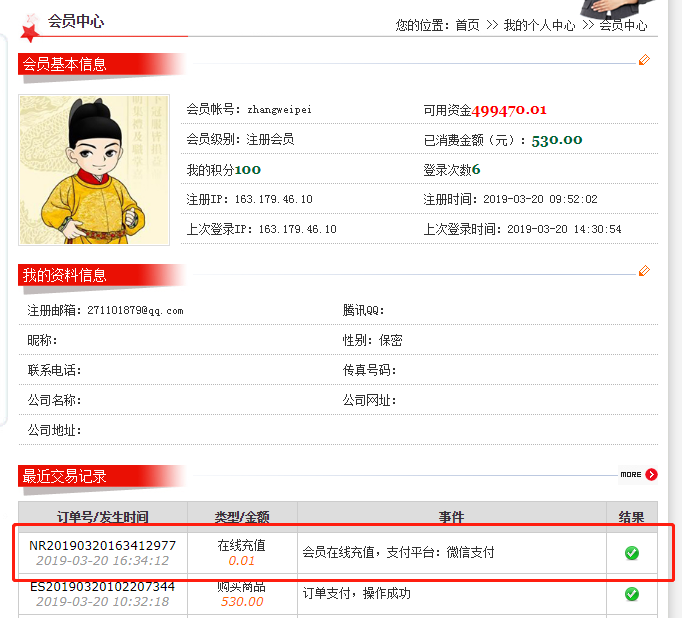Click the 订单号/发生时间 column header

[103, 517]
